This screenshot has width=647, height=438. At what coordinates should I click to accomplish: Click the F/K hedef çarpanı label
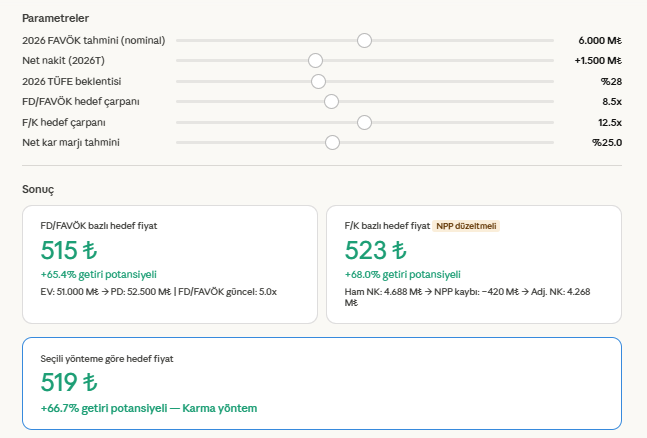click(x=64, y=123)
